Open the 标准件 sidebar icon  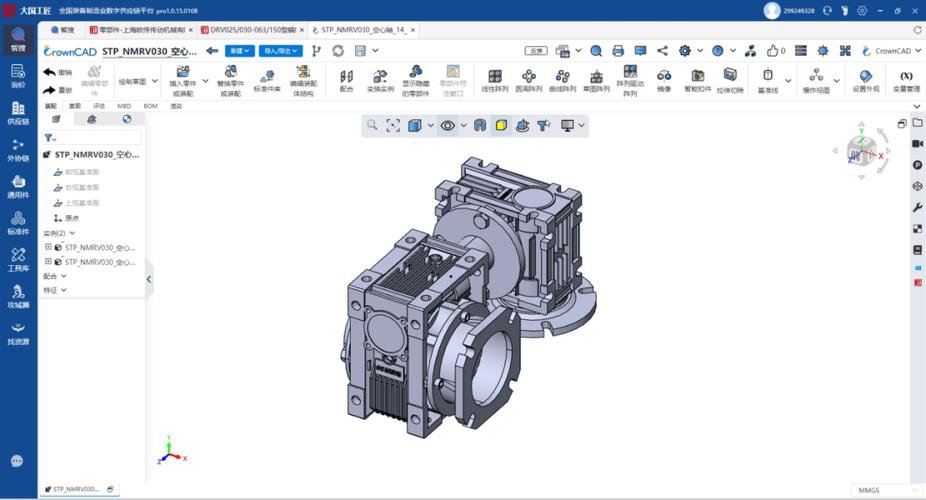click(x=18, y=223)
